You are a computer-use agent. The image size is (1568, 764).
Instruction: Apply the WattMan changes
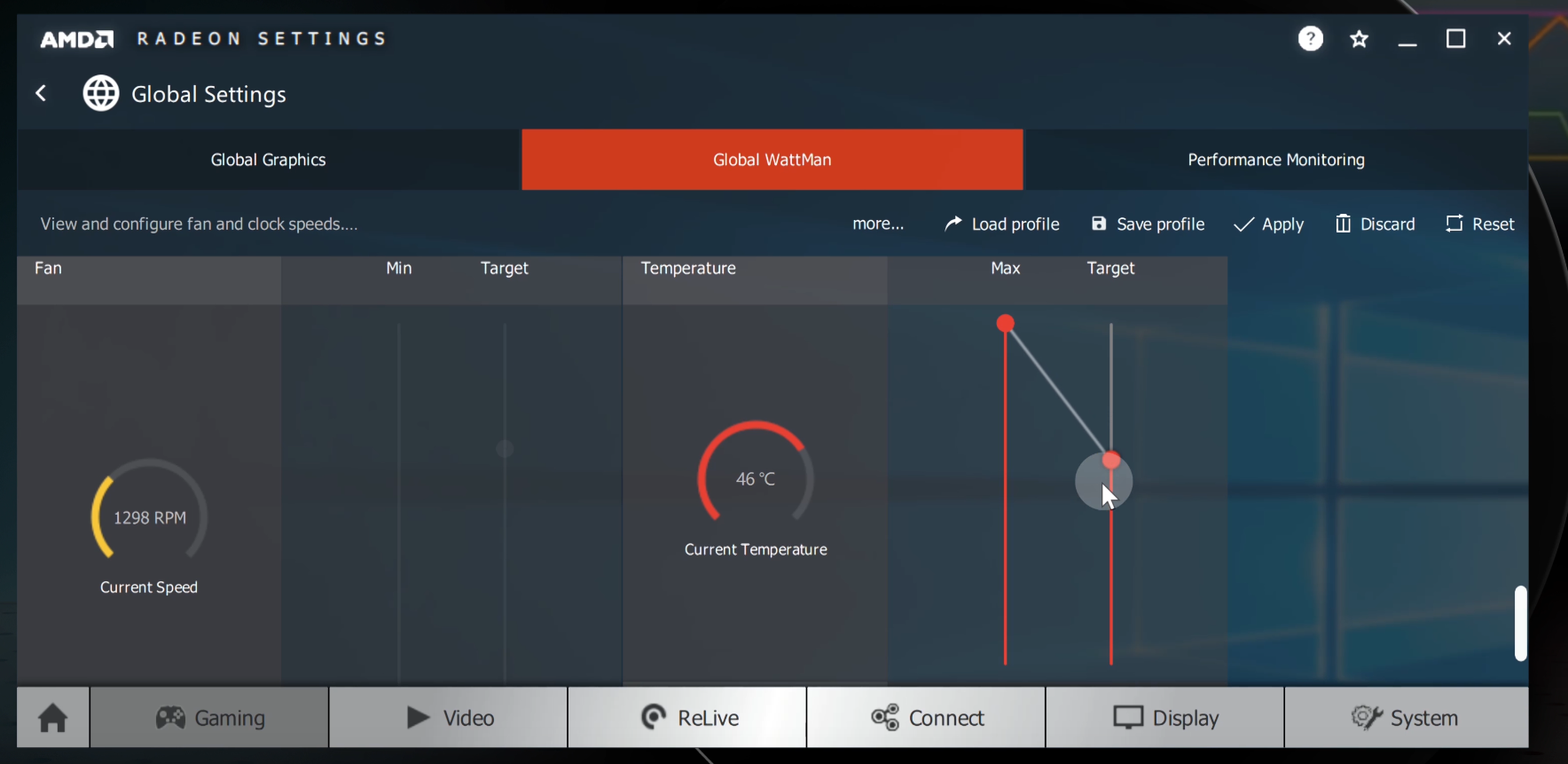pyautogui.click(x=1268, y=224)
